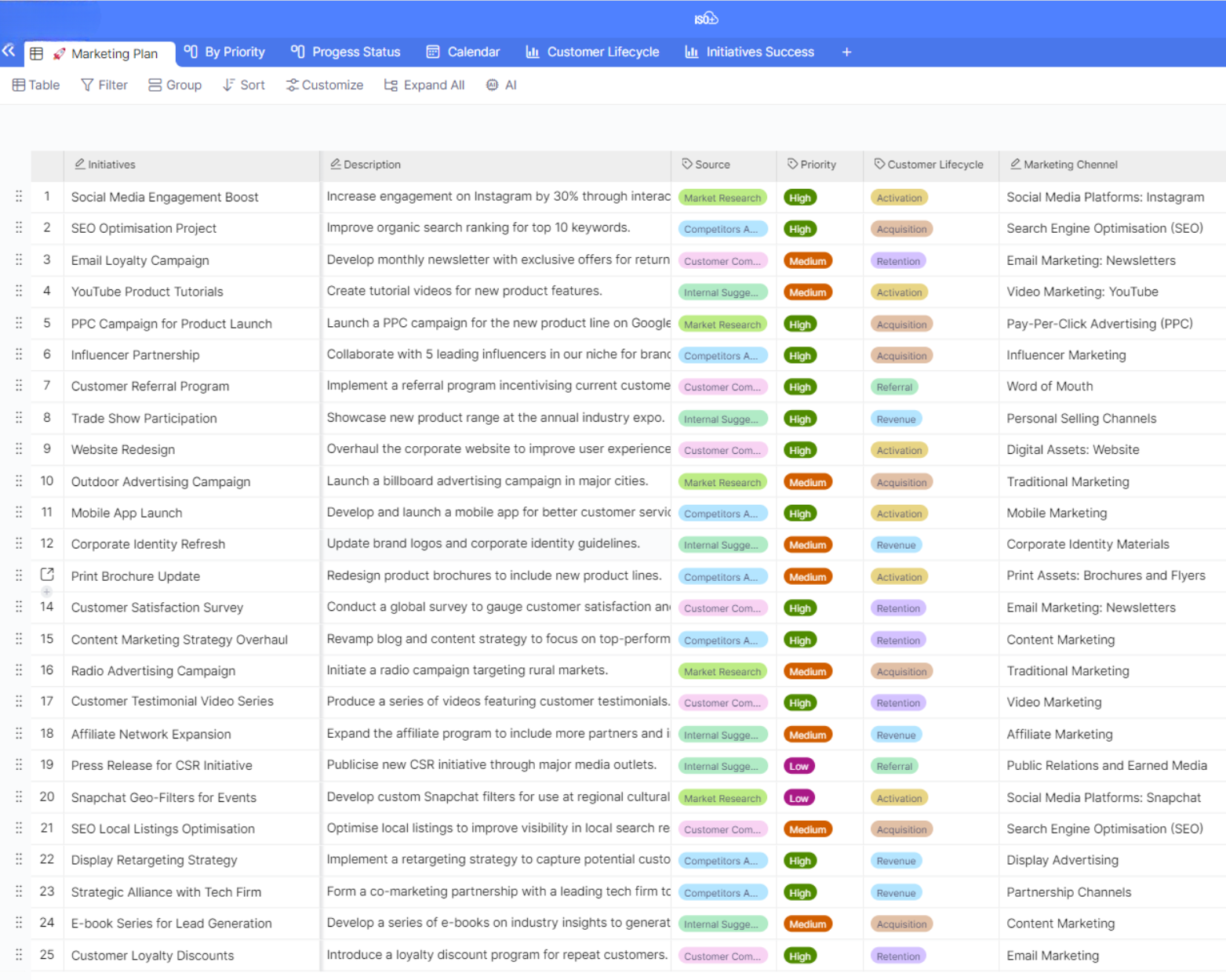
Task: Click the add new view plus icon
Action: [x=846, y=53]
